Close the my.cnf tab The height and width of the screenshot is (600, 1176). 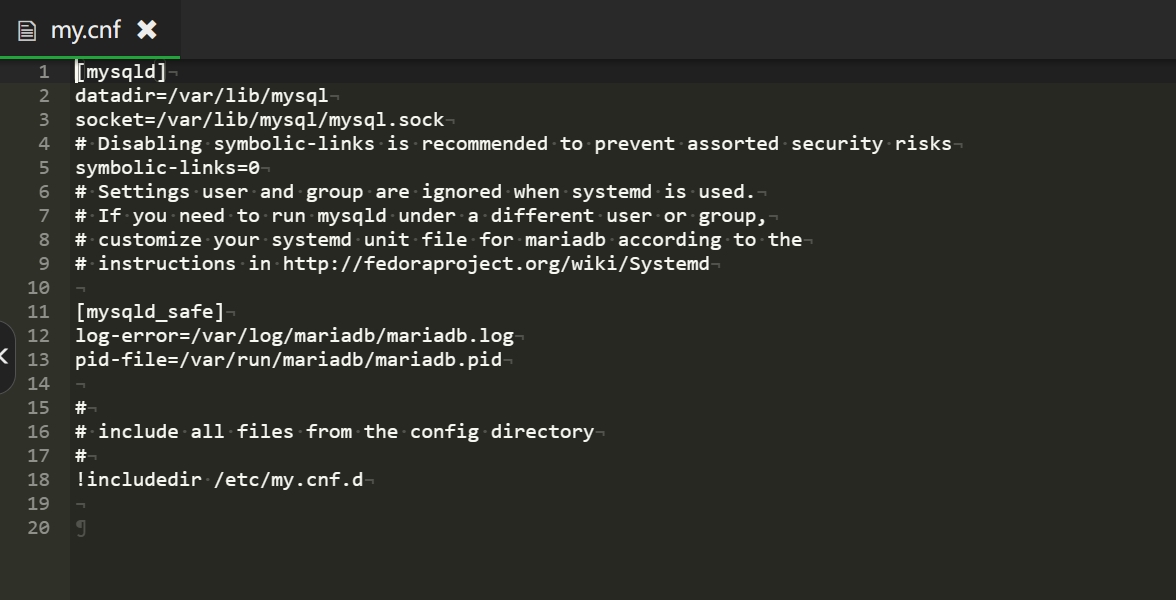tap(147, 30)
